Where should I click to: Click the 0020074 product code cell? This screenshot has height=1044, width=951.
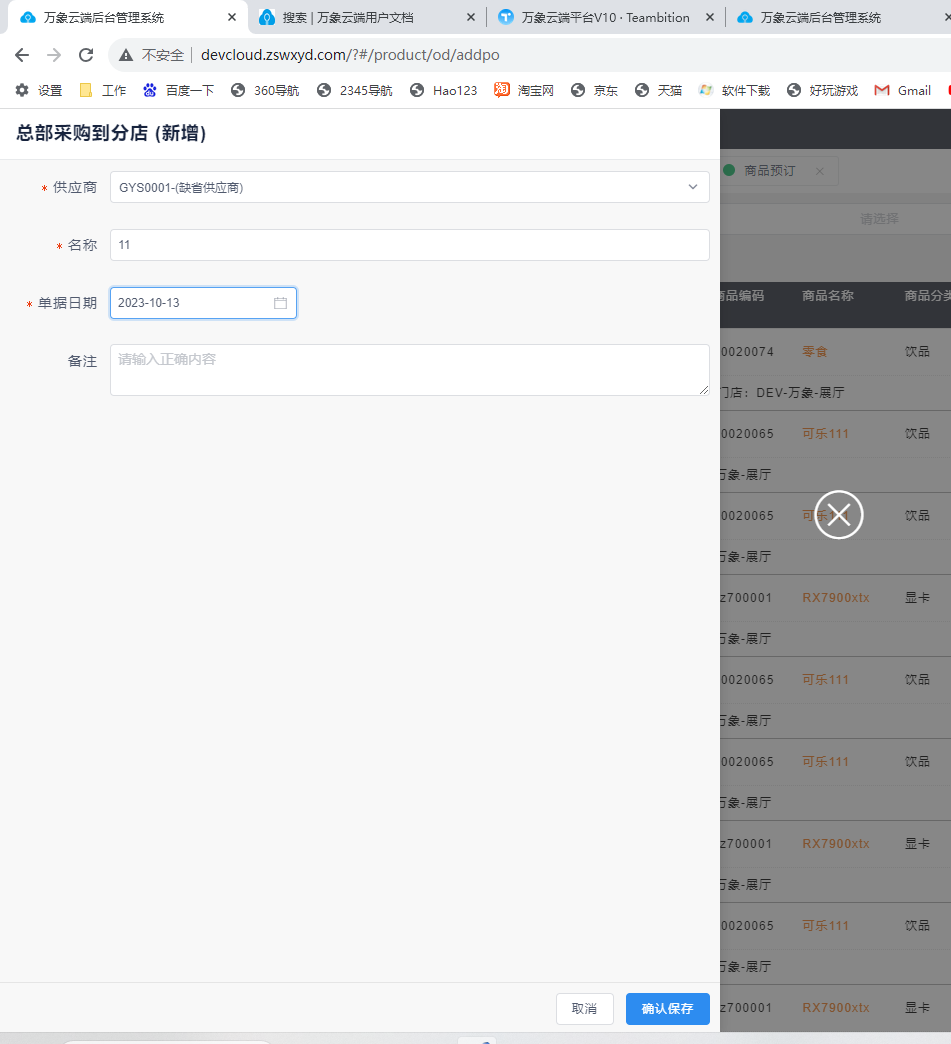[747, 352]
